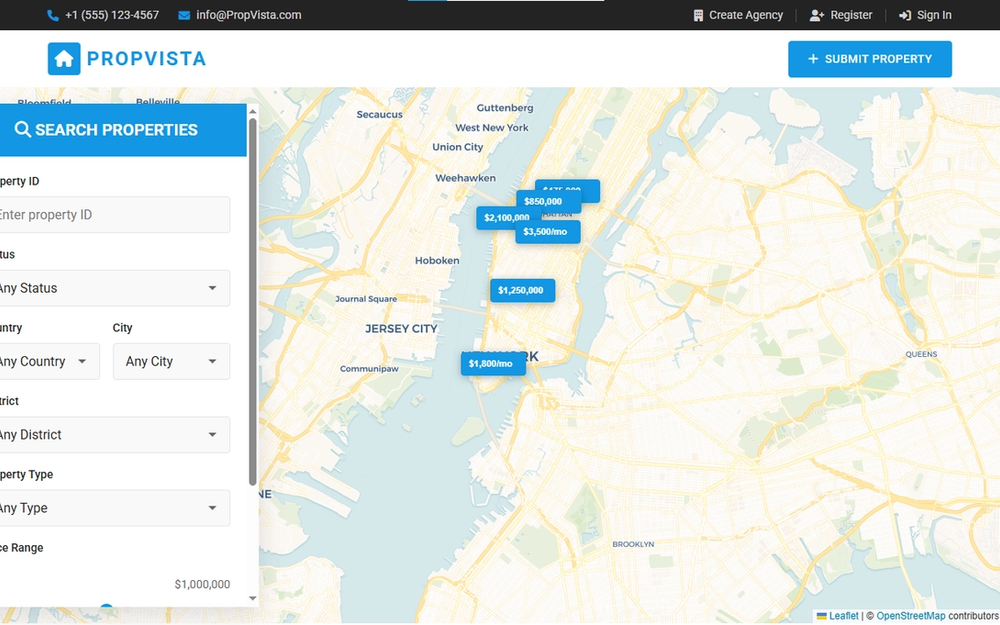Screen dimensions: 1000x625
Task: Click the briefcase icon beside Create Agency
Action: click(x=698, y=15)
